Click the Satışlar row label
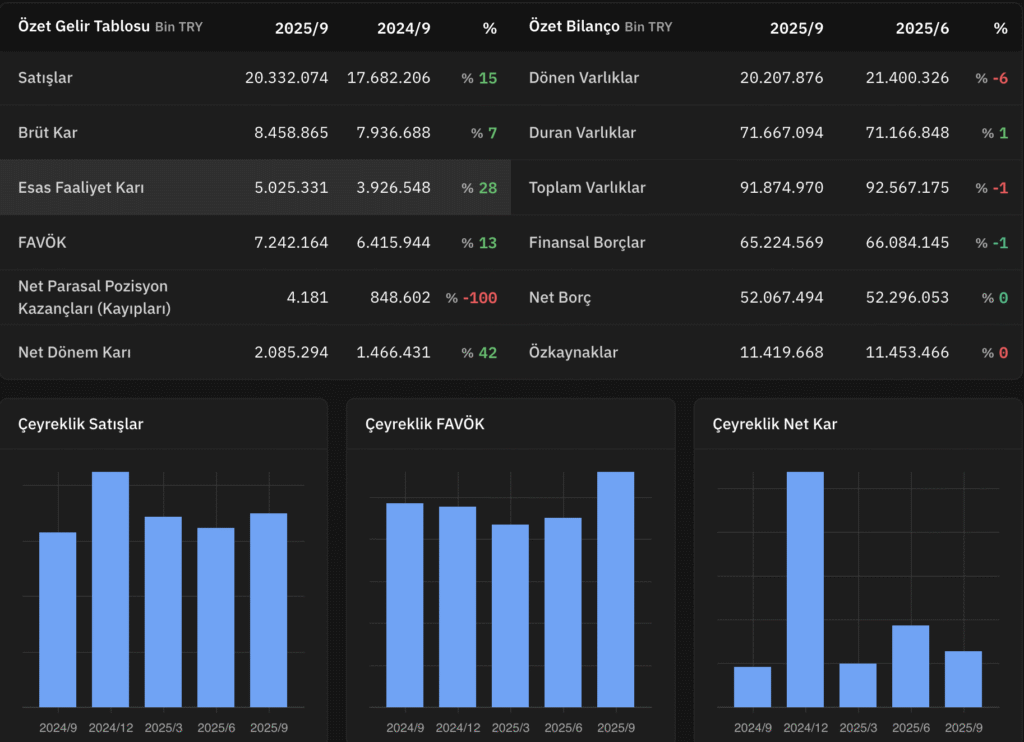This screenshot has height=742, width=1024. click(x=46, y=78)
